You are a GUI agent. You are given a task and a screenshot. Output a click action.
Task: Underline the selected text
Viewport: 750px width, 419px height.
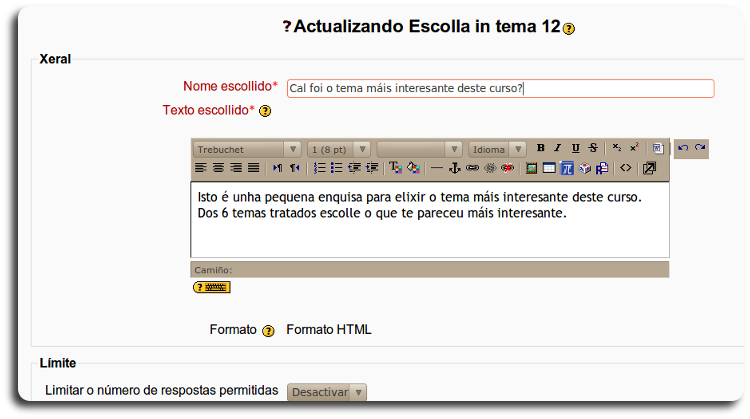tap(575, 148)
